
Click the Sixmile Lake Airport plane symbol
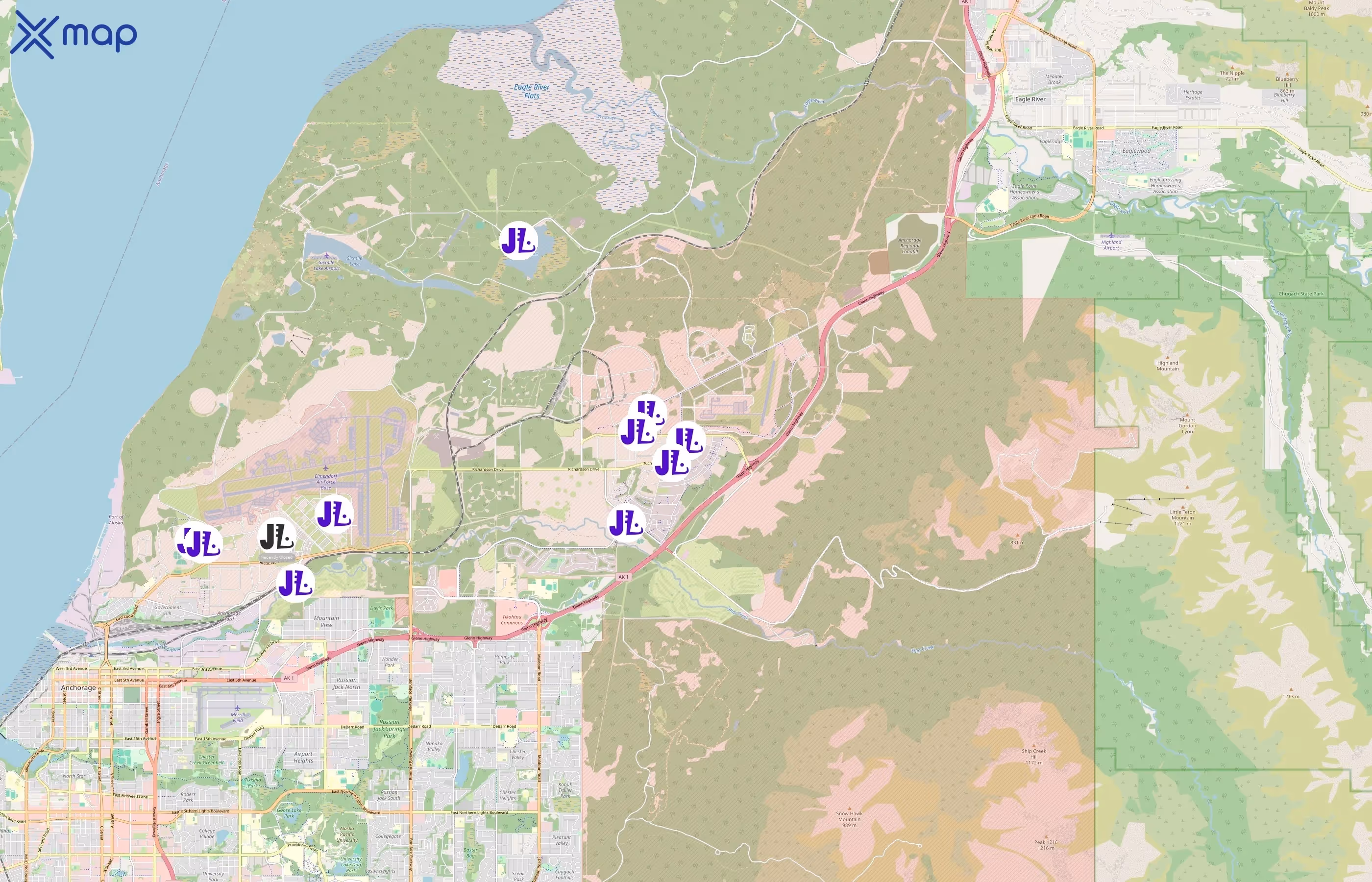point(326,255)
